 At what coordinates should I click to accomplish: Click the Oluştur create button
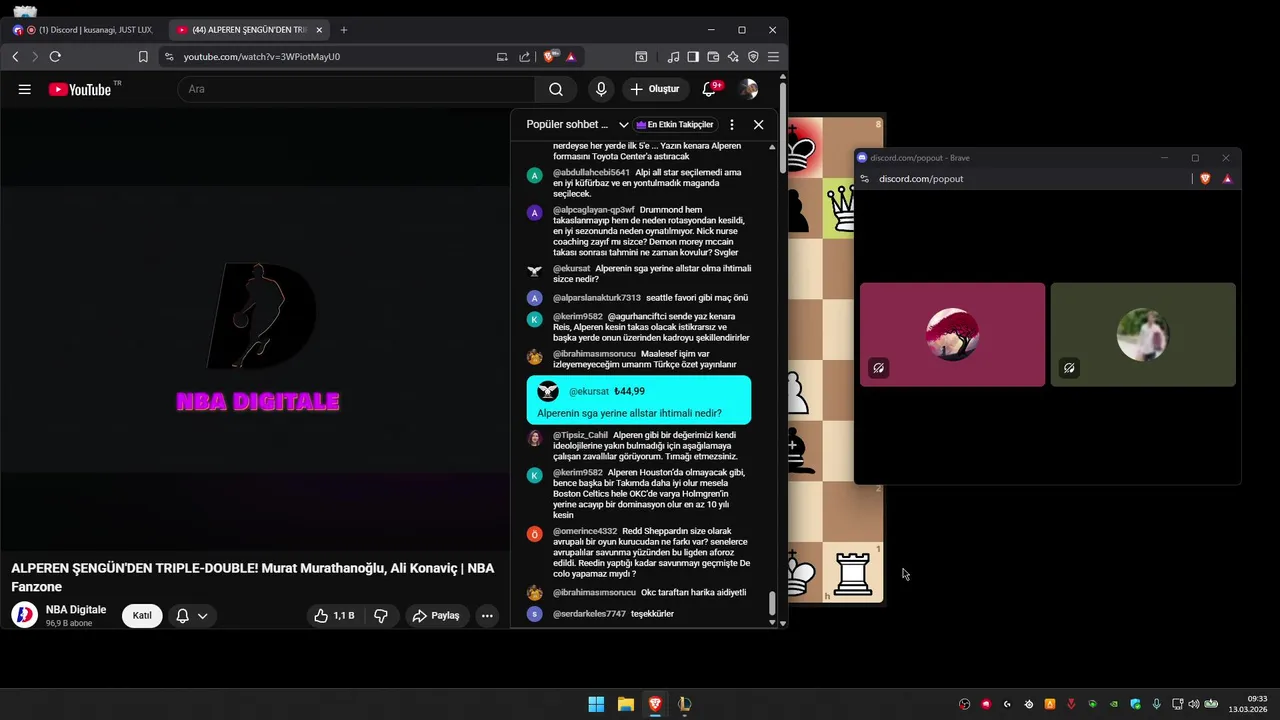[655, 89]
